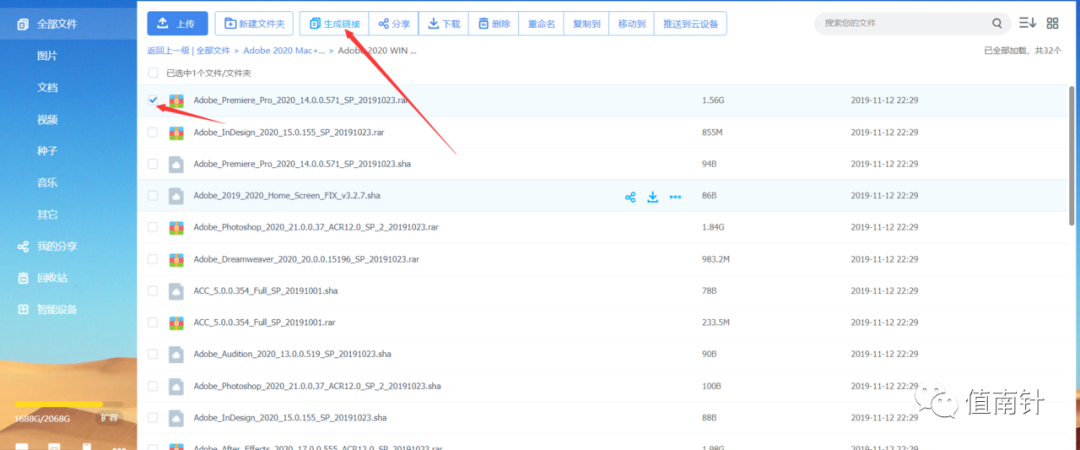
Task: Select 视频 category in sidebar
Action: click(x=47, y=119)
